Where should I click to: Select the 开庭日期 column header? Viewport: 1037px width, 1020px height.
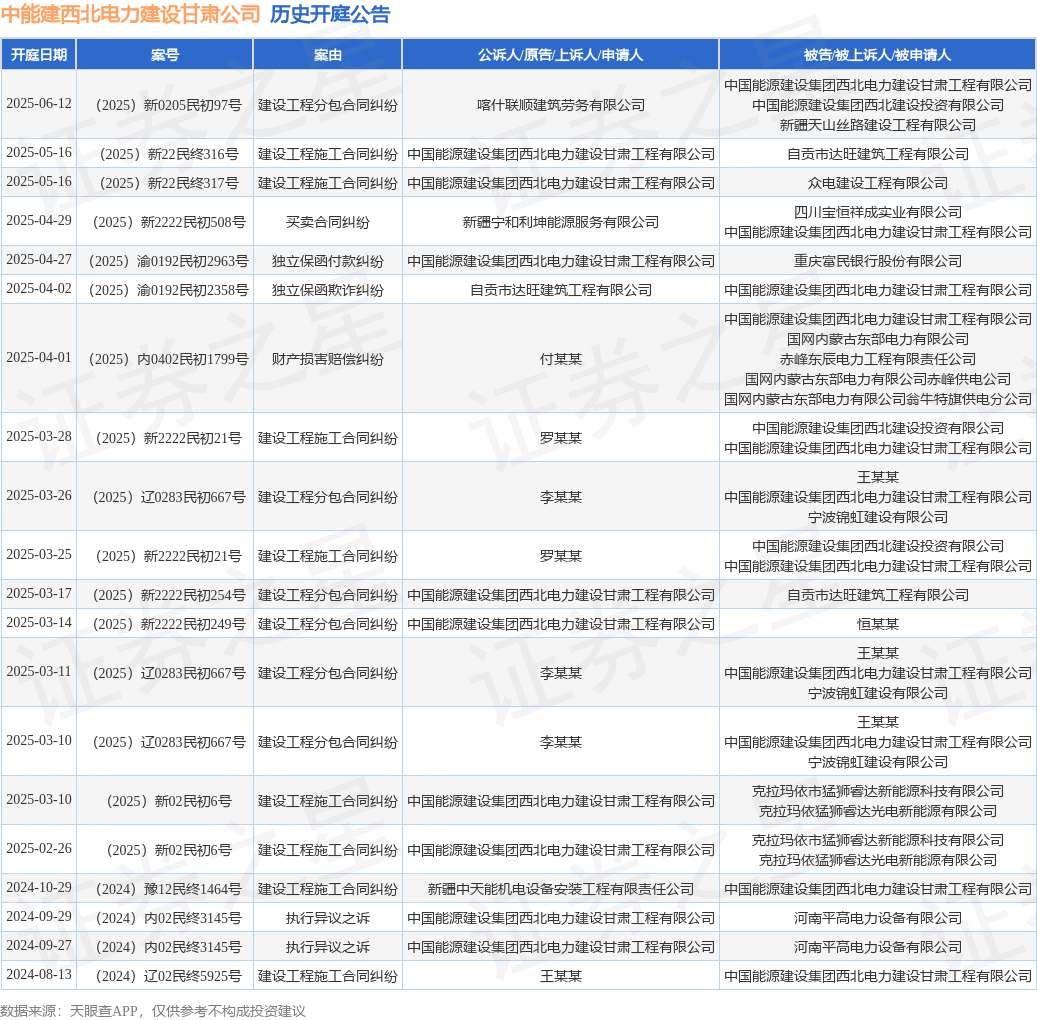38,55
